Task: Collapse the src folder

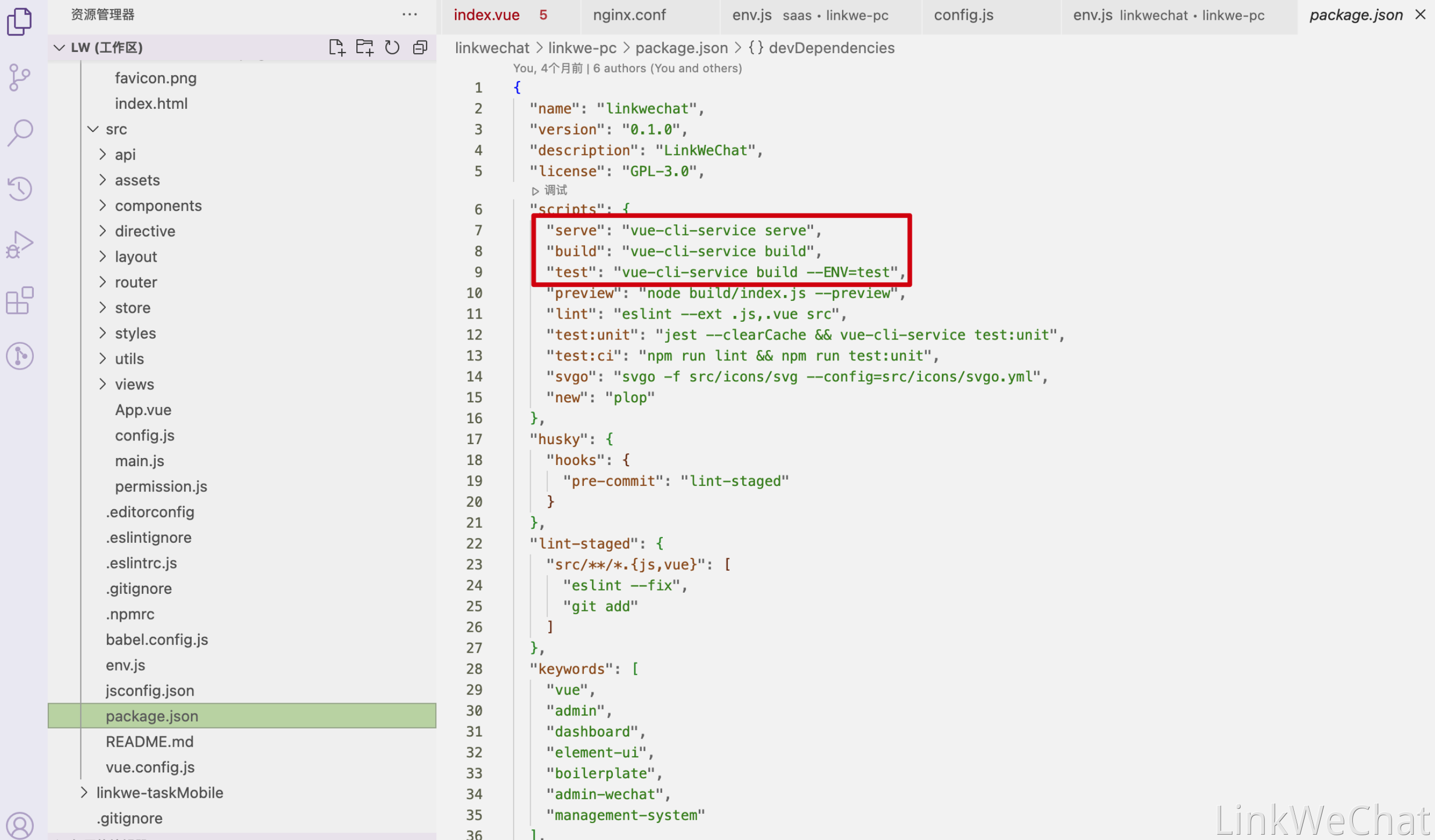Action: click(x=116, y=129)
